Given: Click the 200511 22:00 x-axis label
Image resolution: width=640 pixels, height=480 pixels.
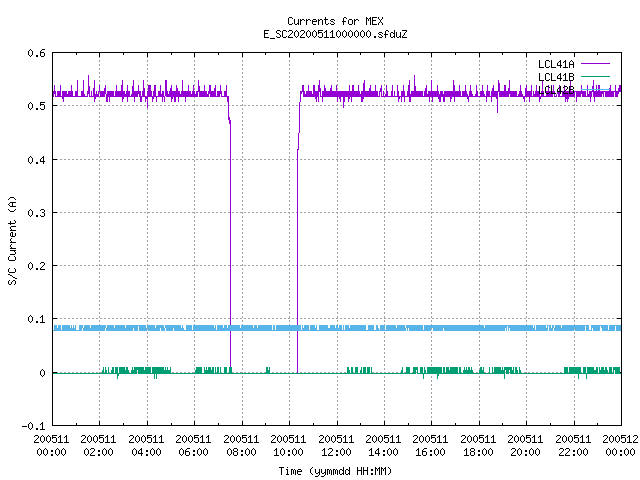Looking at the screenshot, I should tap(573, 445).
